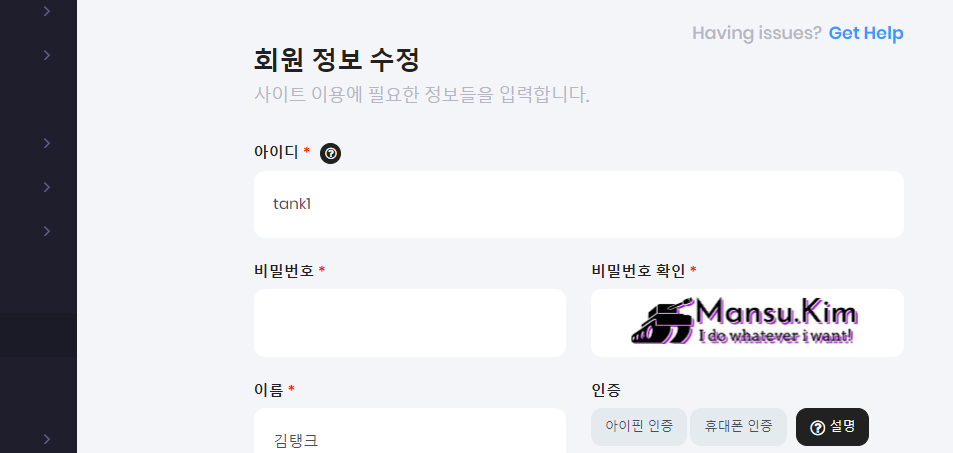953x453 pixels.
Task: Expand the topmost sidebar chevron
Action: 47,12
